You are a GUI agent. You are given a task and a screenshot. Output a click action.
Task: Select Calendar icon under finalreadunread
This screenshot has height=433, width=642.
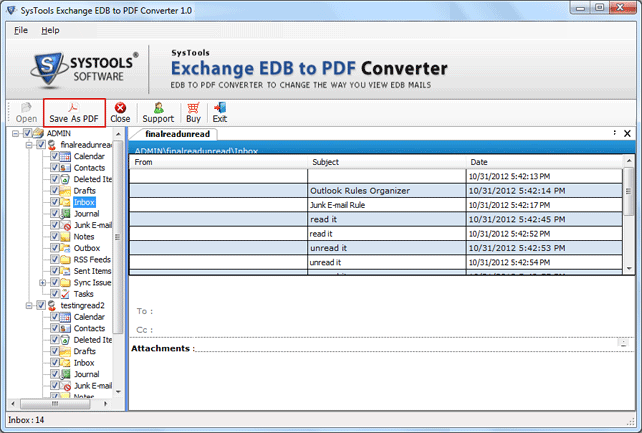(x=65, y=156)
